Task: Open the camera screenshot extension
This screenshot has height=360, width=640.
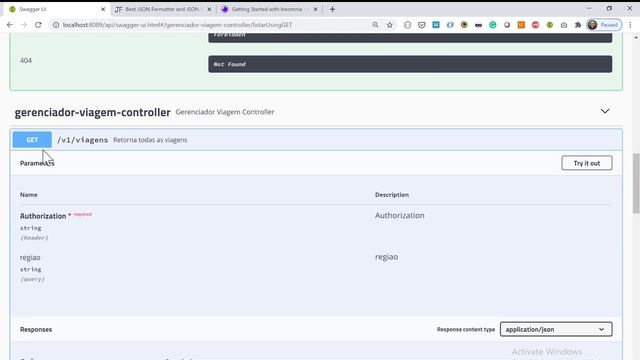Action: click(x=564, y=25)
